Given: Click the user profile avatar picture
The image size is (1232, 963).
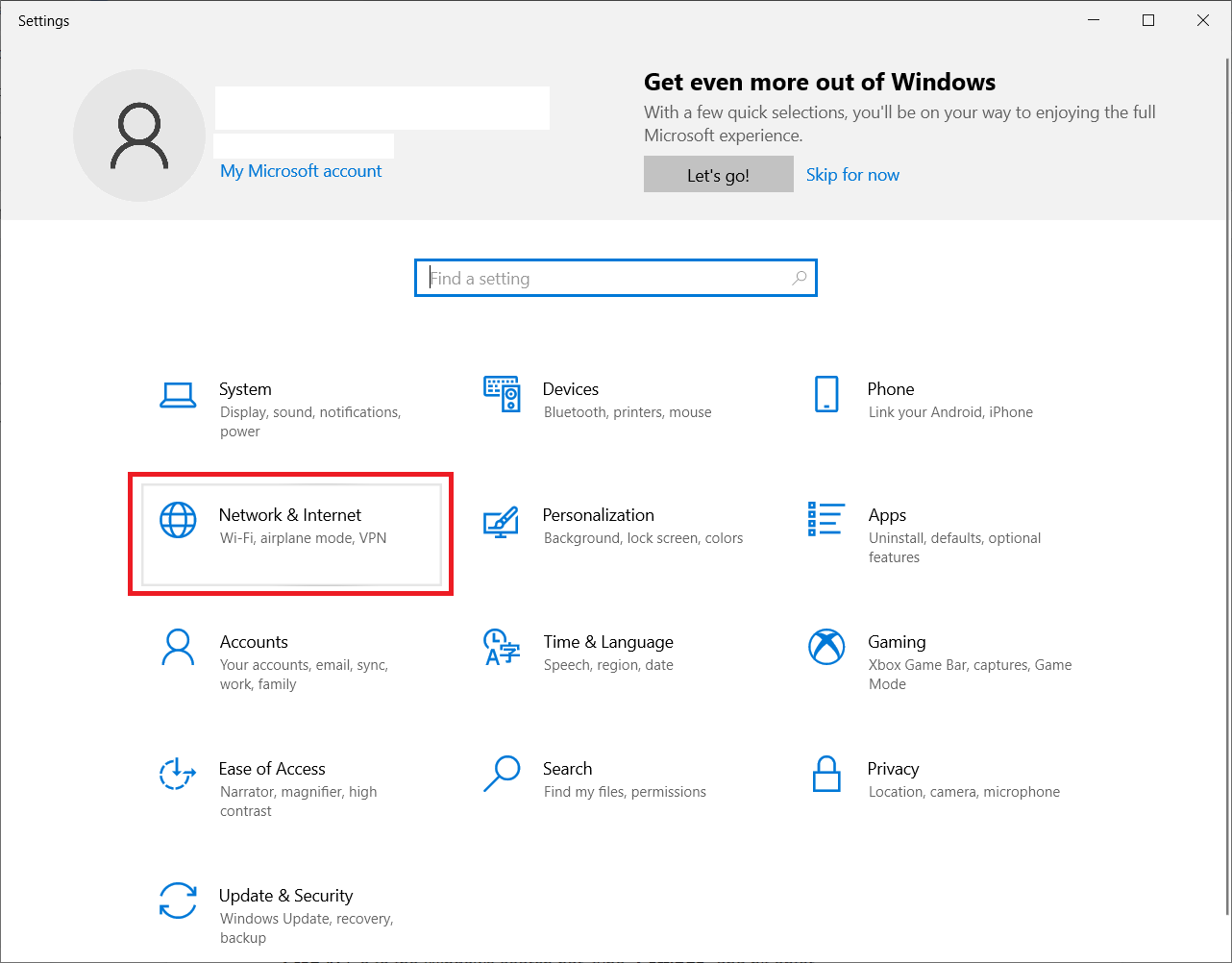Looking at the screenshot, I should coord(139,136).
